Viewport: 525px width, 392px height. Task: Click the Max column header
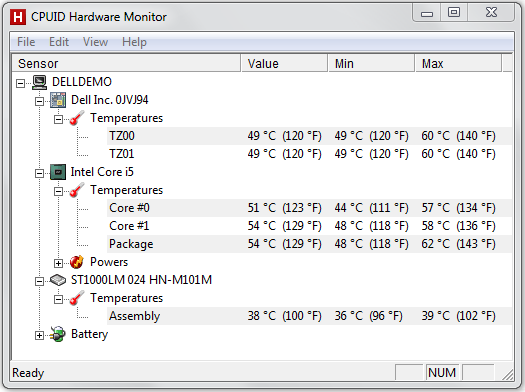458,64
